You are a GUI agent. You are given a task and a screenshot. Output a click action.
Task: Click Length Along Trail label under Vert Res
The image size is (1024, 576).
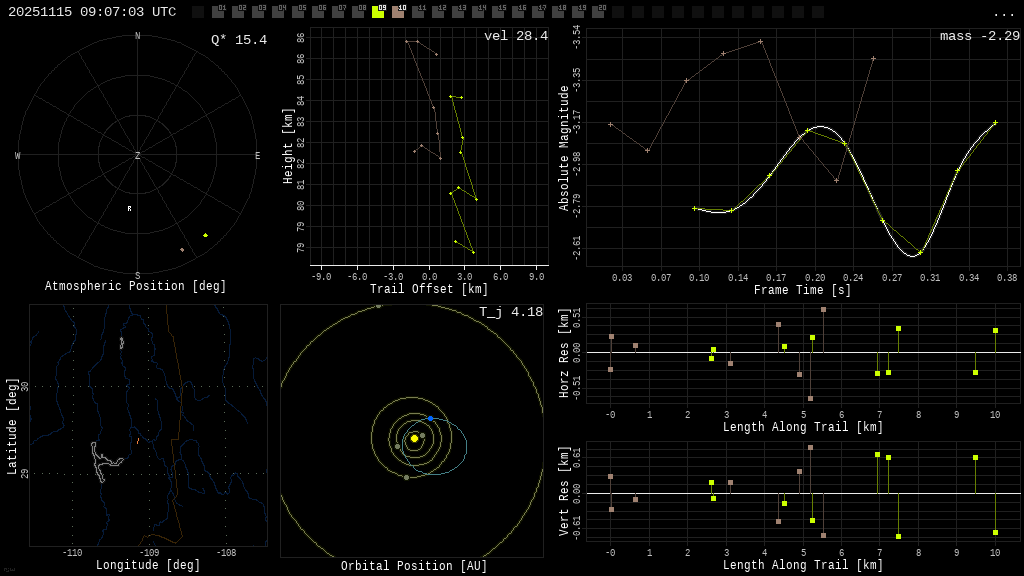[803, 565]
